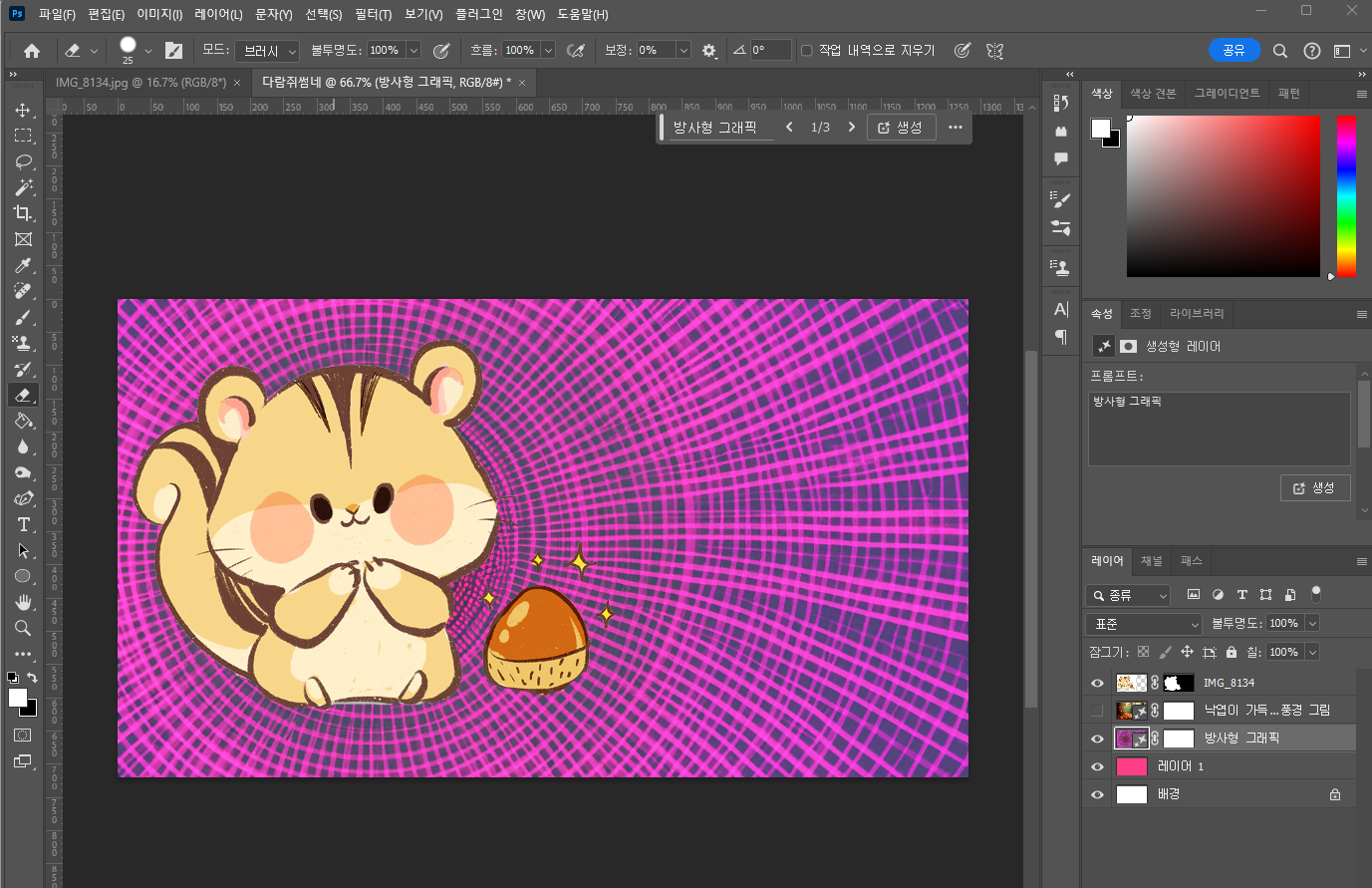Select the Clone Stamp tool
Screen dimensions: 1372x888
pos(23,343)
